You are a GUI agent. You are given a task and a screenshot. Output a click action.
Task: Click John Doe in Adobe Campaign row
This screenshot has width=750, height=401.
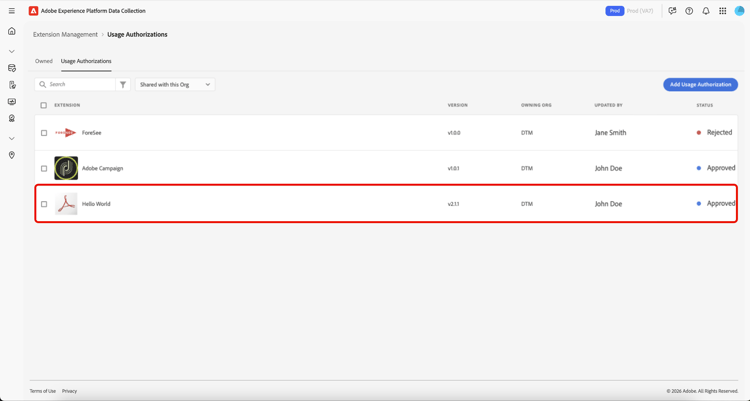point(608,168)
